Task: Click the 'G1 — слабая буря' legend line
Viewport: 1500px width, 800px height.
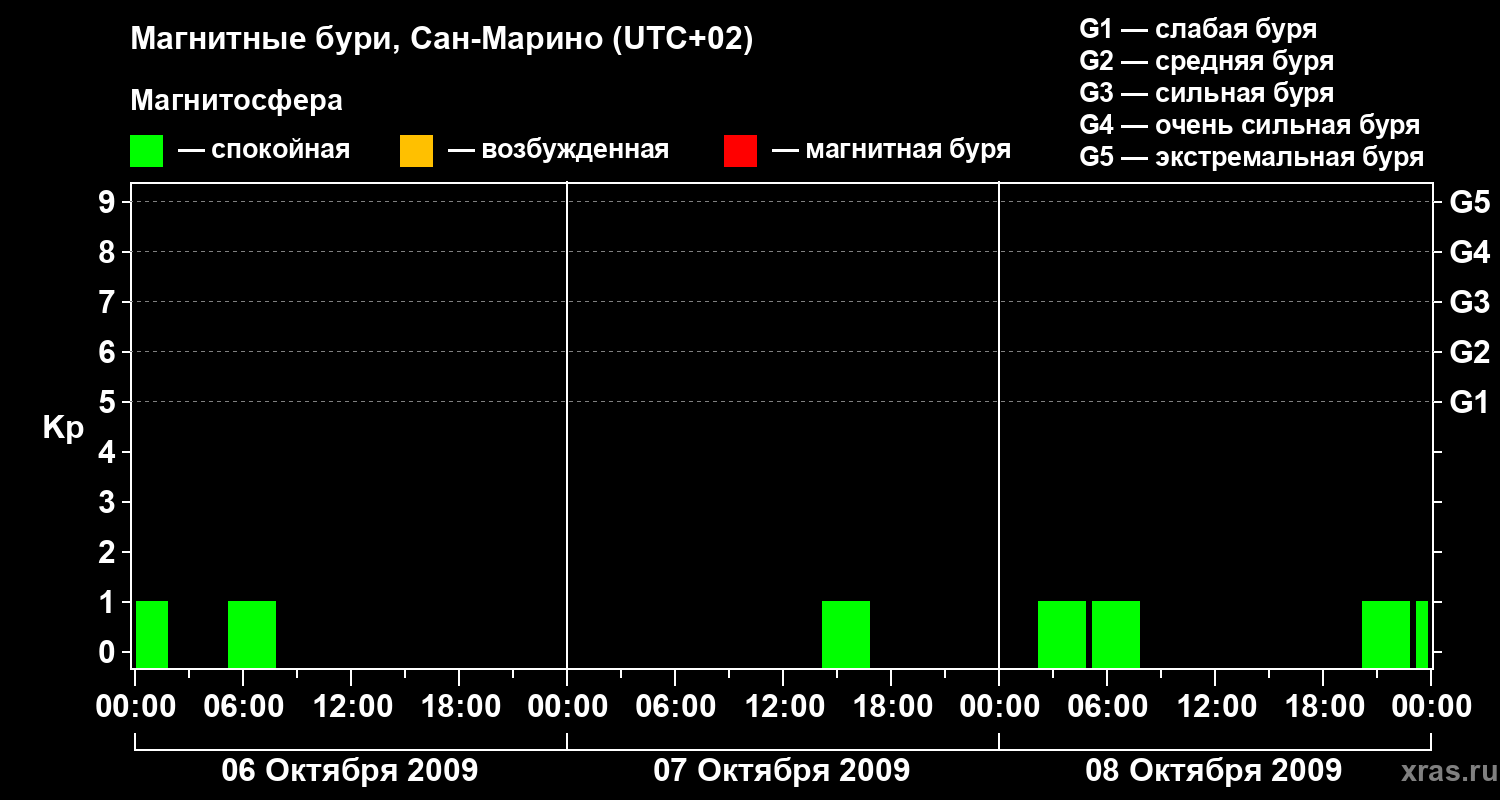Action: (1198, 29)
